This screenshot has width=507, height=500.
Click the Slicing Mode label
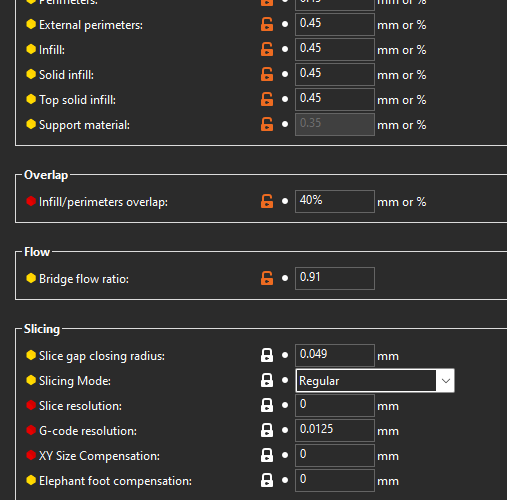[75, 381]
